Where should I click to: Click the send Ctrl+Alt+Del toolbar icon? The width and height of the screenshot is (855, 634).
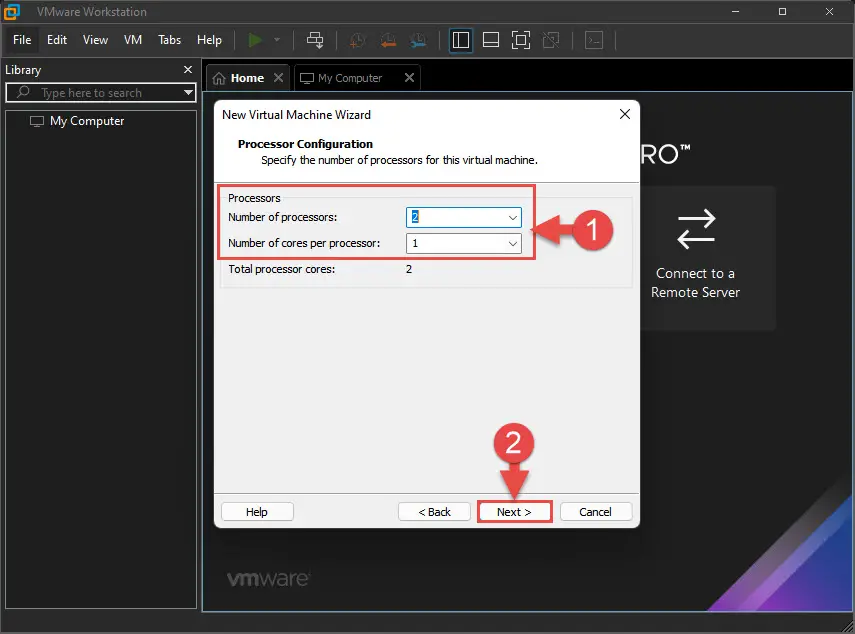pos(315,40)
